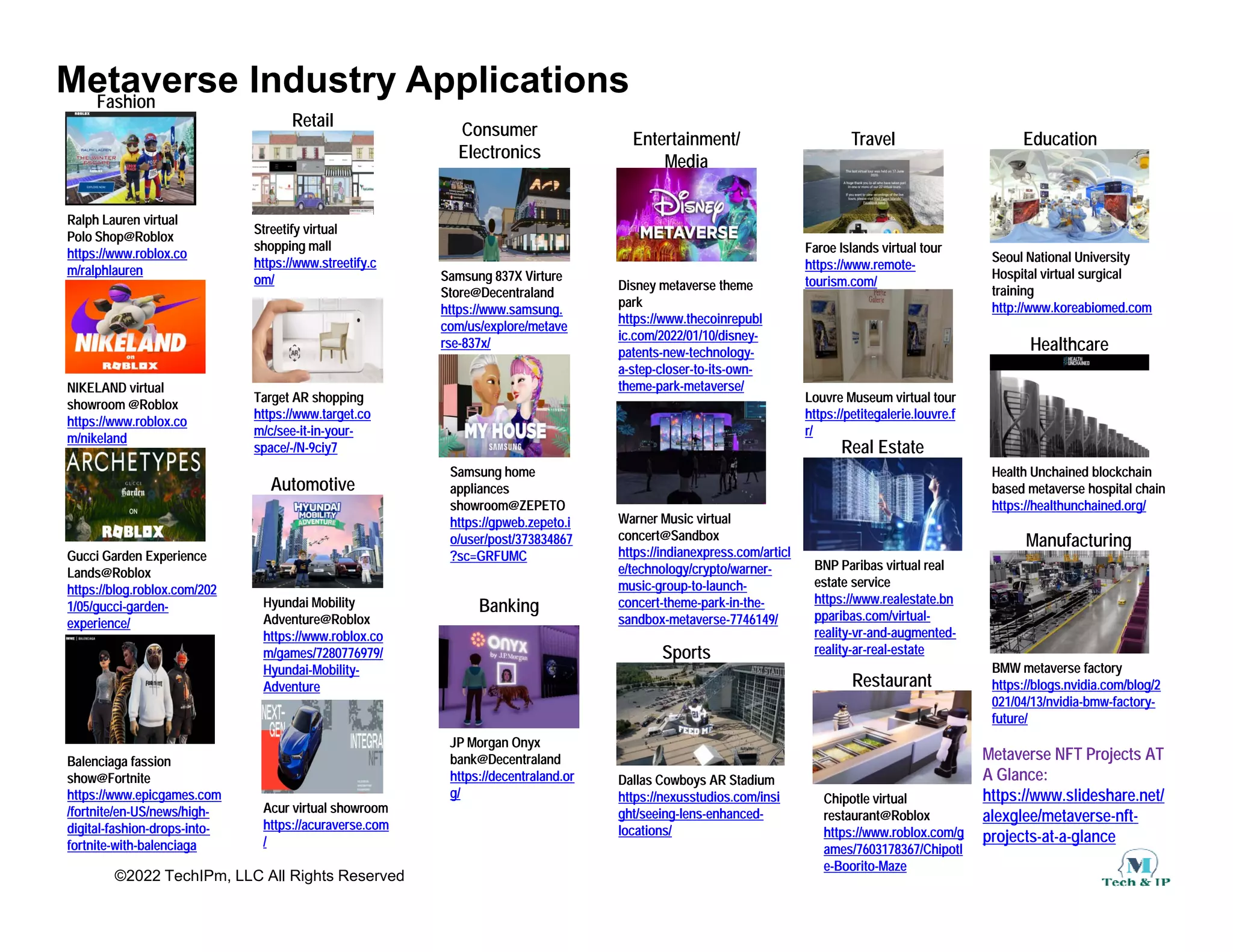Click the BNP Paribas holographic building image
The image size is (1233, 952).
tap(883, 504)
